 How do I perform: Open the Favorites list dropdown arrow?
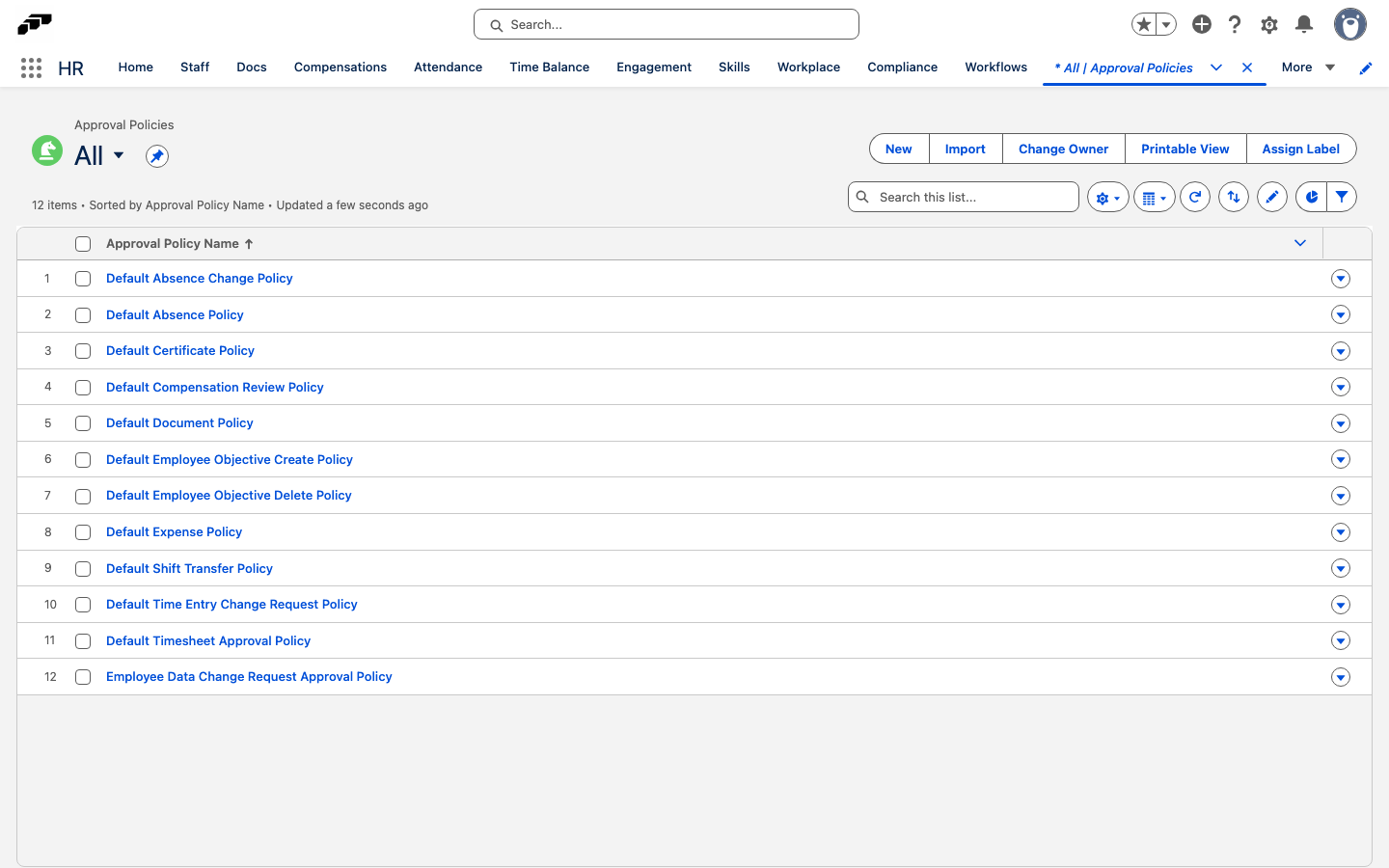(x=1166, y=24)
